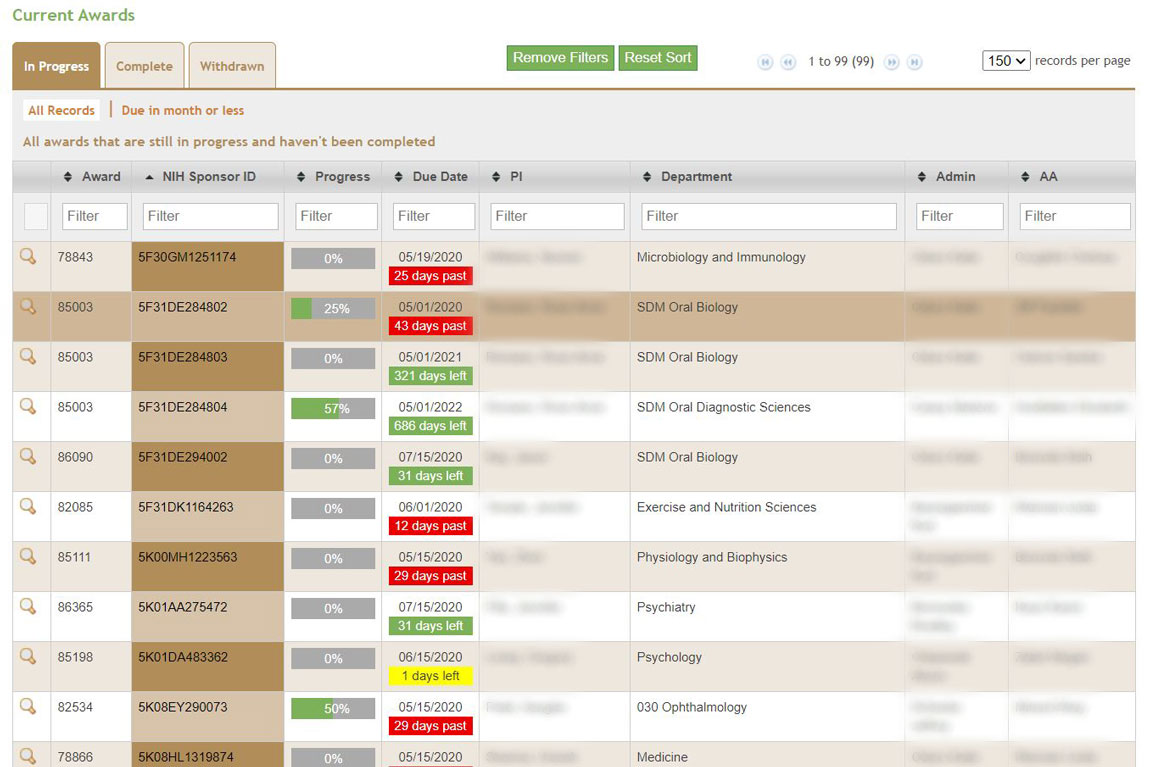Go to first page pagination icon
Viewport: 1150px width, 767px height.
[766, 62]
